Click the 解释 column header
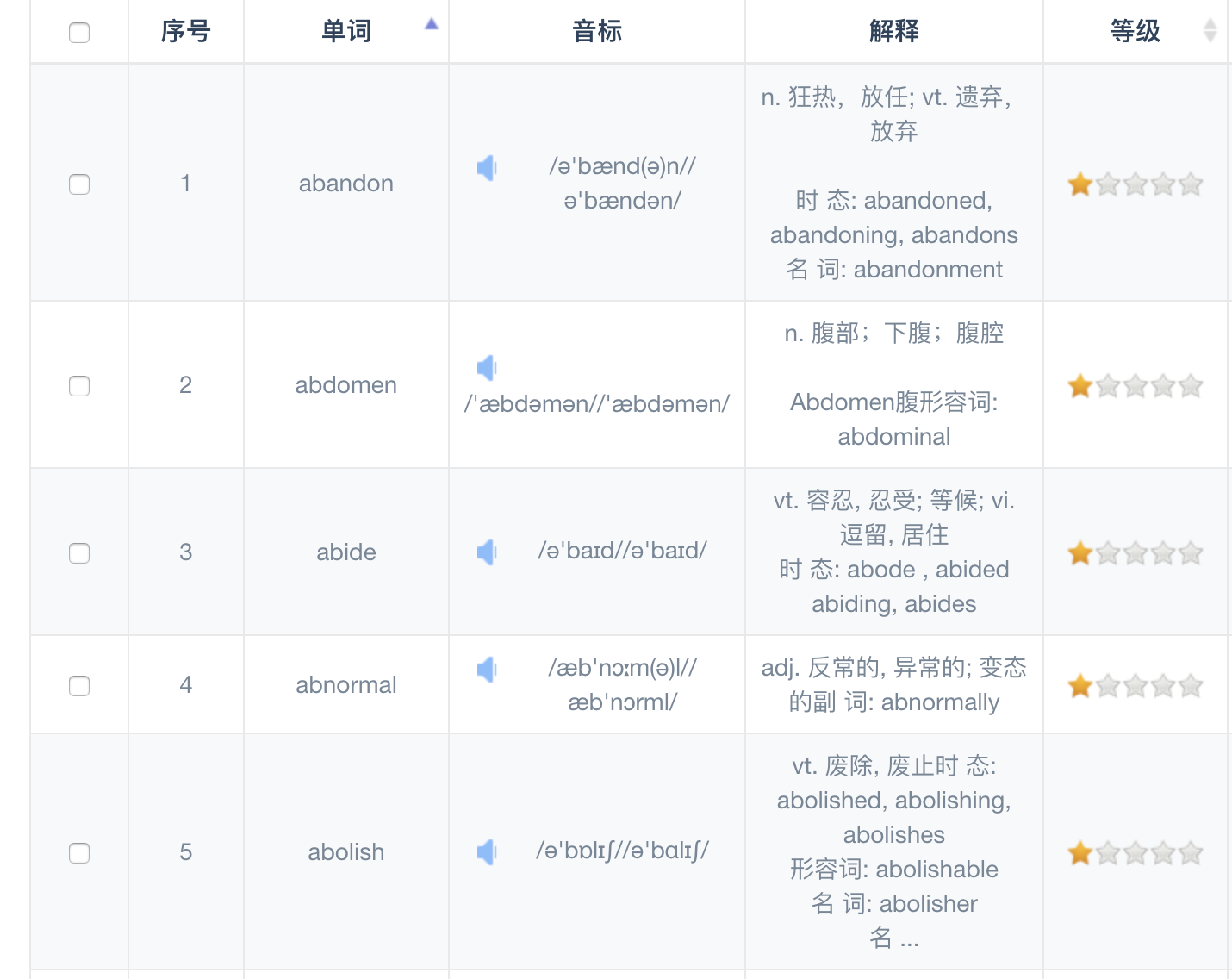 click(894, 32)
